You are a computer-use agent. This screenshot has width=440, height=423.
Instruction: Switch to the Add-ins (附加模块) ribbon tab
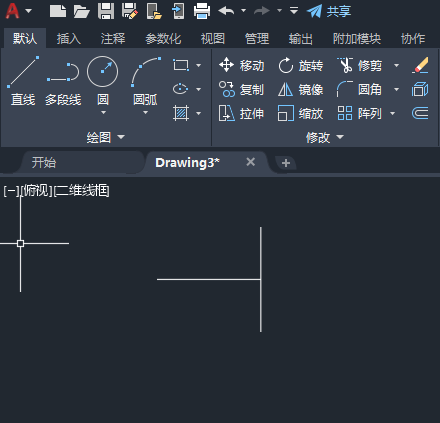[357, 39]
